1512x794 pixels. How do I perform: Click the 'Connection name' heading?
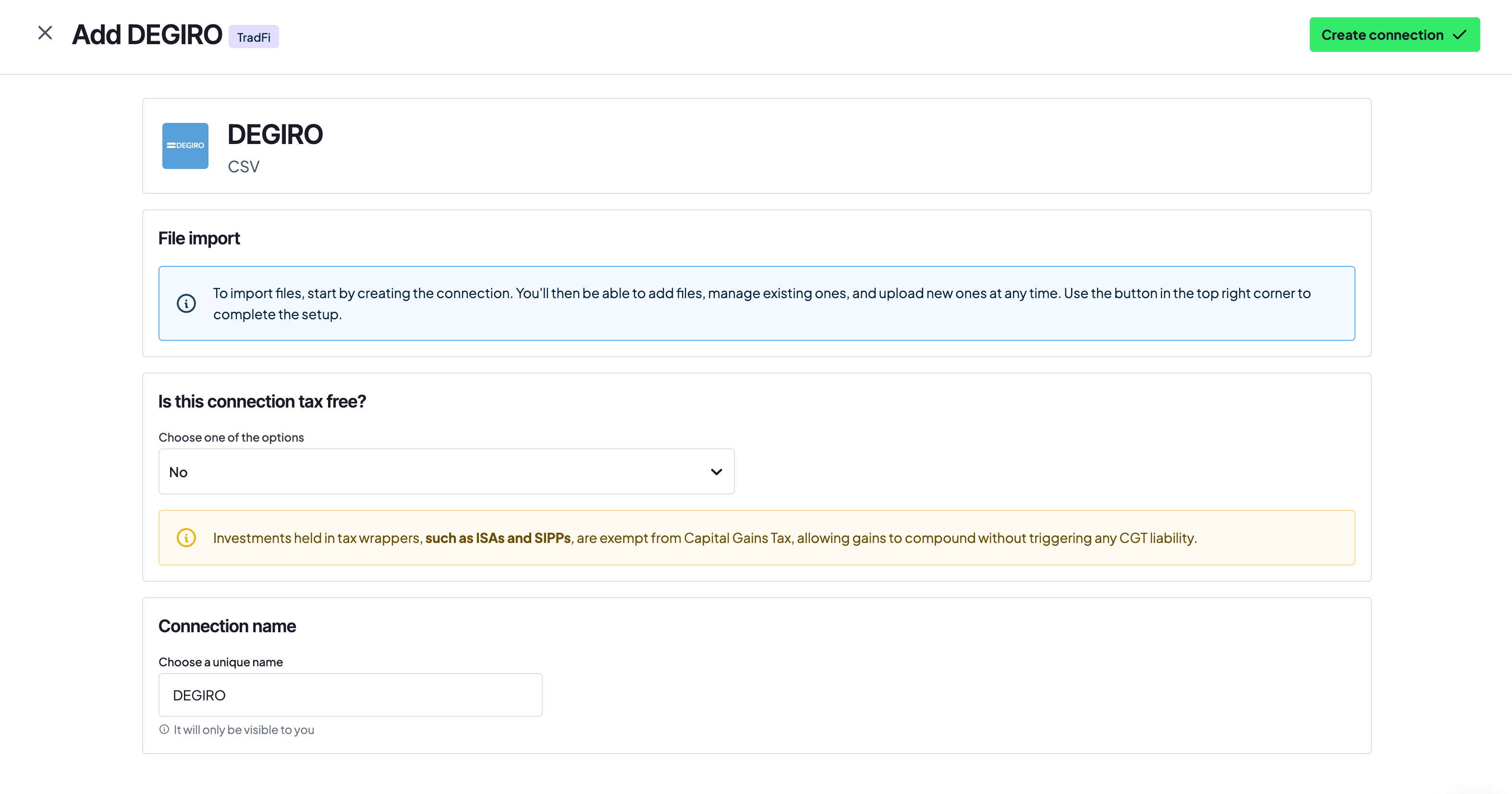click(227, 626)
